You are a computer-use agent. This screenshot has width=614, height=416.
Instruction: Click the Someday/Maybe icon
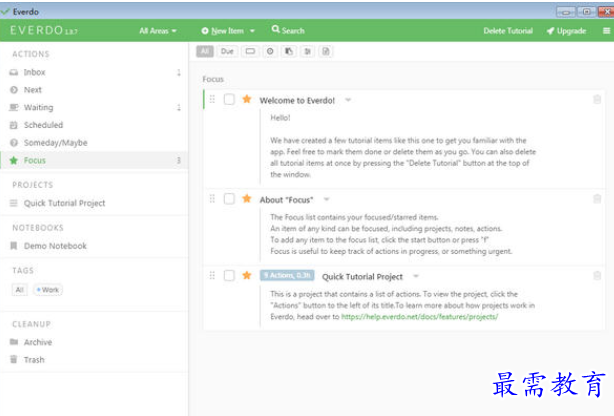(14, 143)
